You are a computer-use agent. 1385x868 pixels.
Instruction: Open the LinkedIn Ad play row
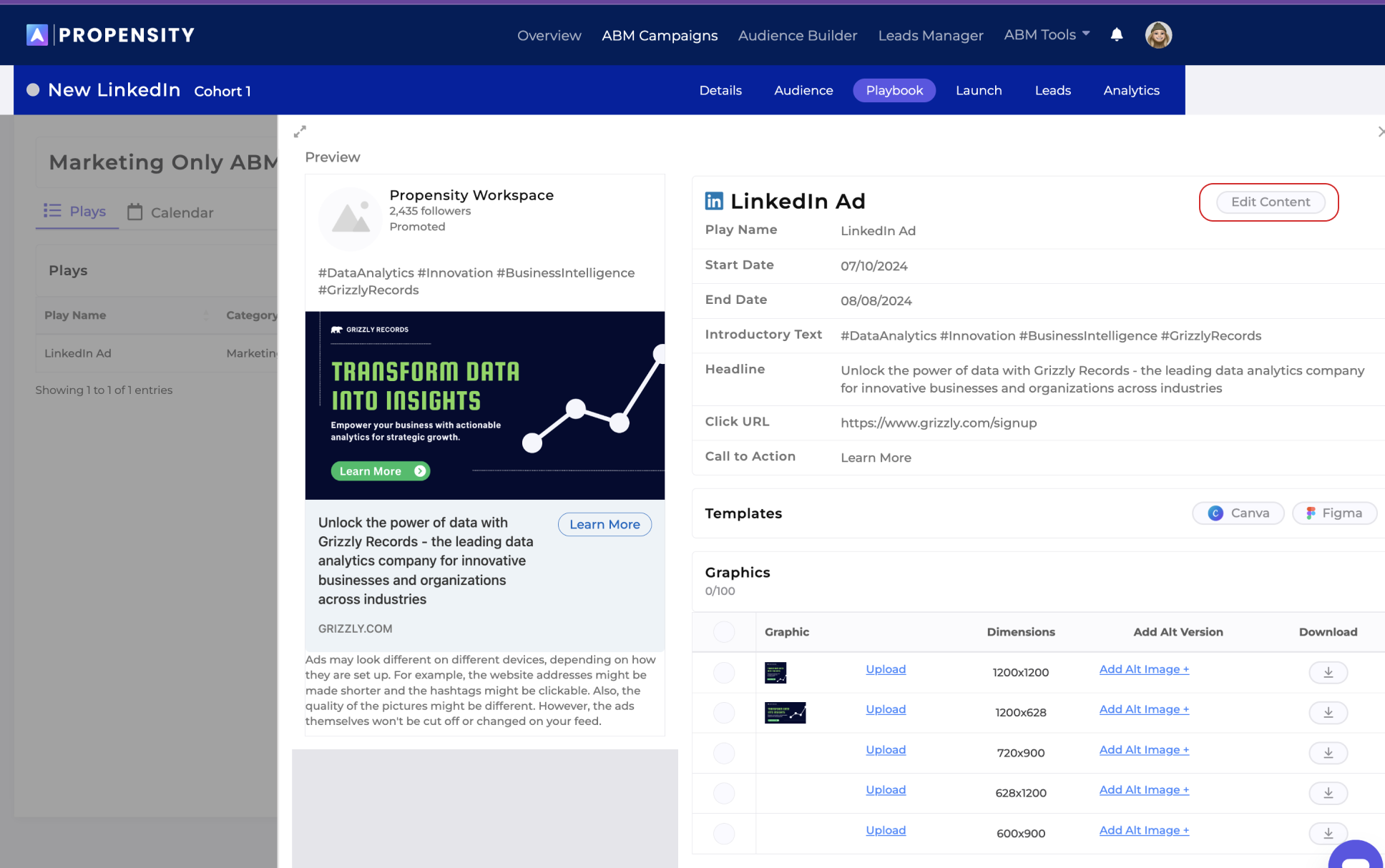click(x=157, y=353)
